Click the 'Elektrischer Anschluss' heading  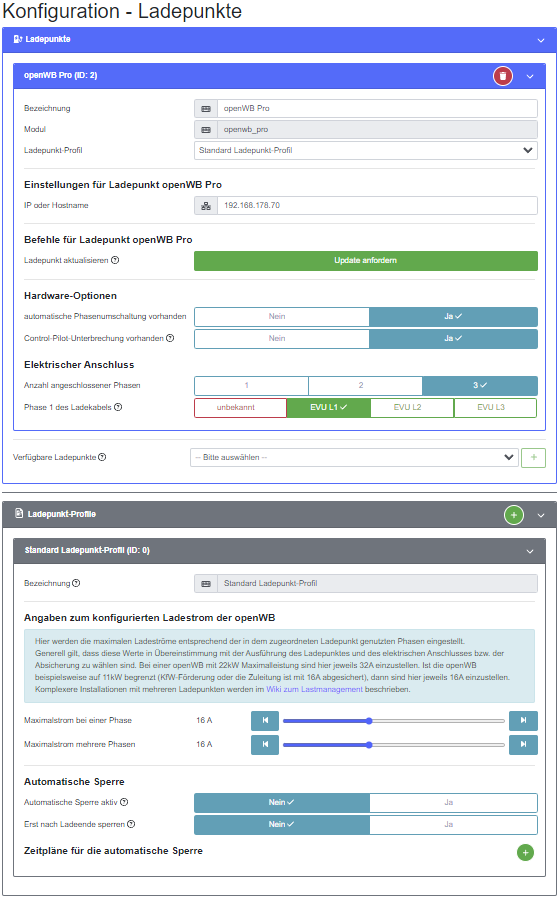coord(79,365)
